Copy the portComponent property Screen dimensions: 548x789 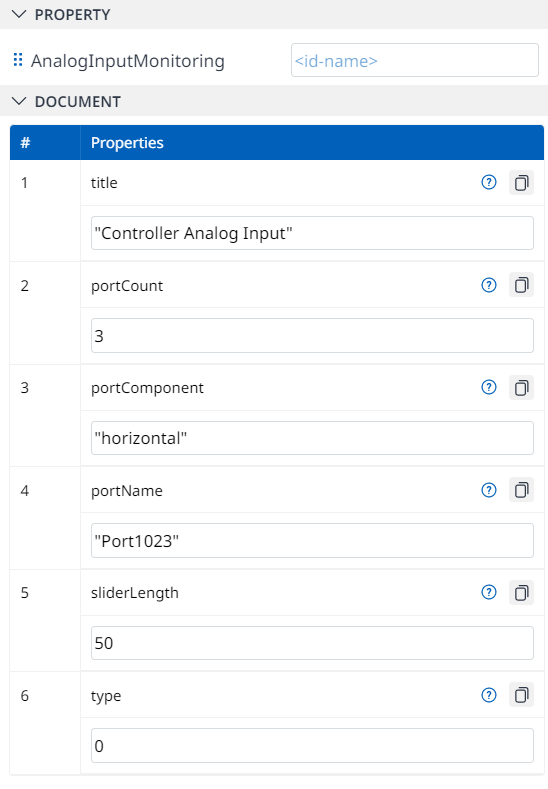pos(521,387)
